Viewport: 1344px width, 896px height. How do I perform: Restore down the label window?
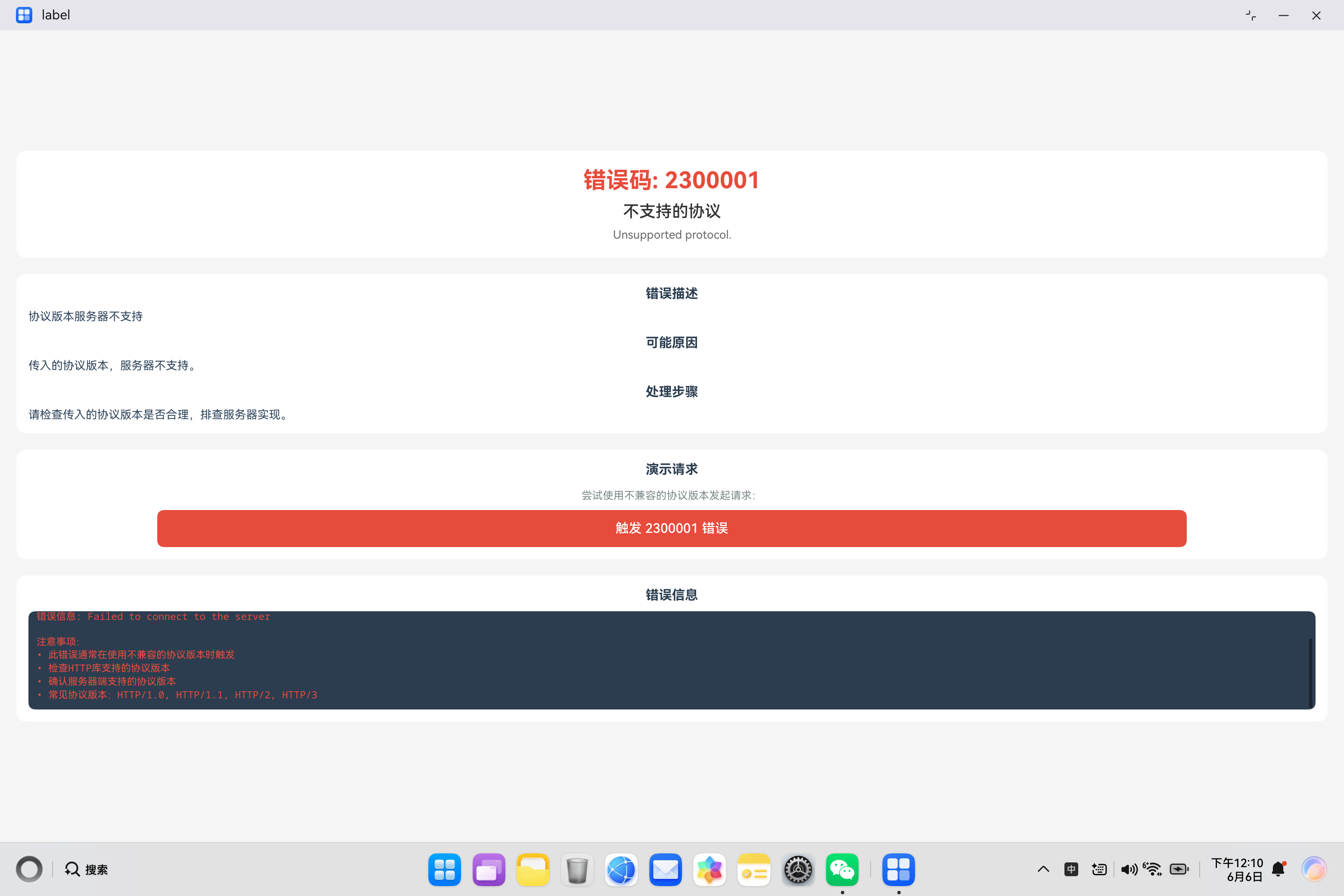[x=1251, y=16]
